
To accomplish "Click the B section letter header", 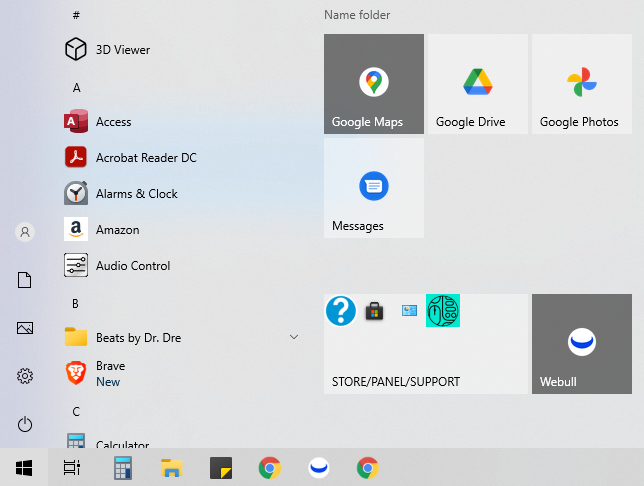I will tap(75, 304).
